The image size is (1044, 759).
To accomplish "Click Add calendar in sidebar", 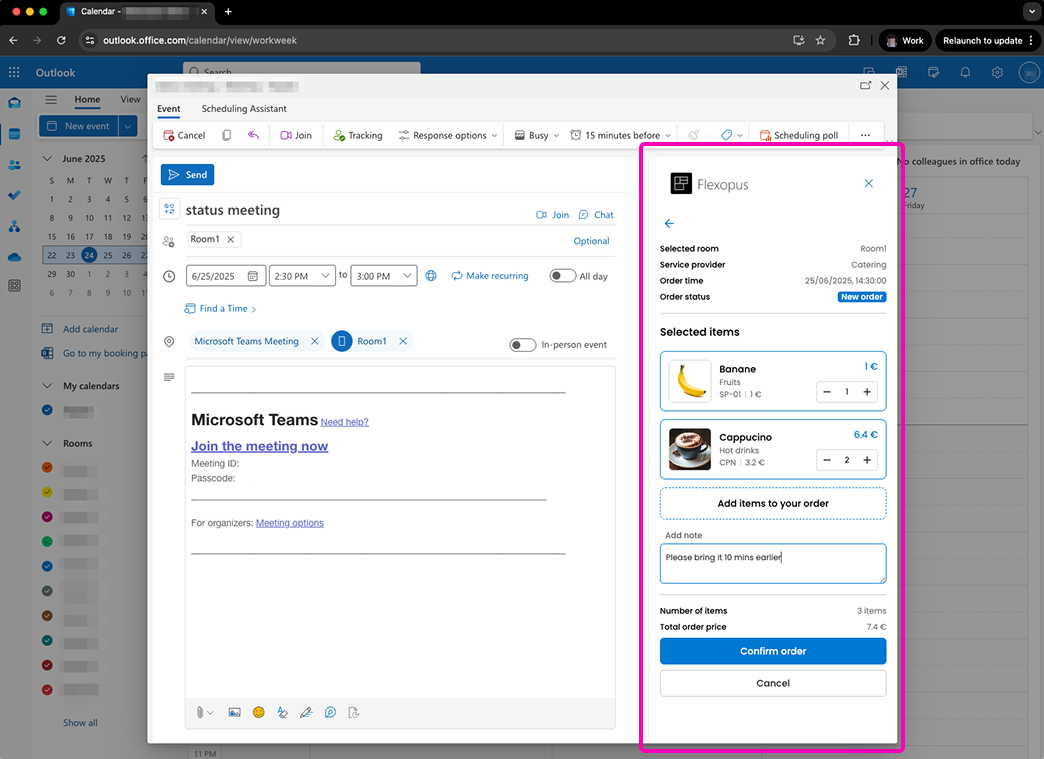I will coord(80,329).
